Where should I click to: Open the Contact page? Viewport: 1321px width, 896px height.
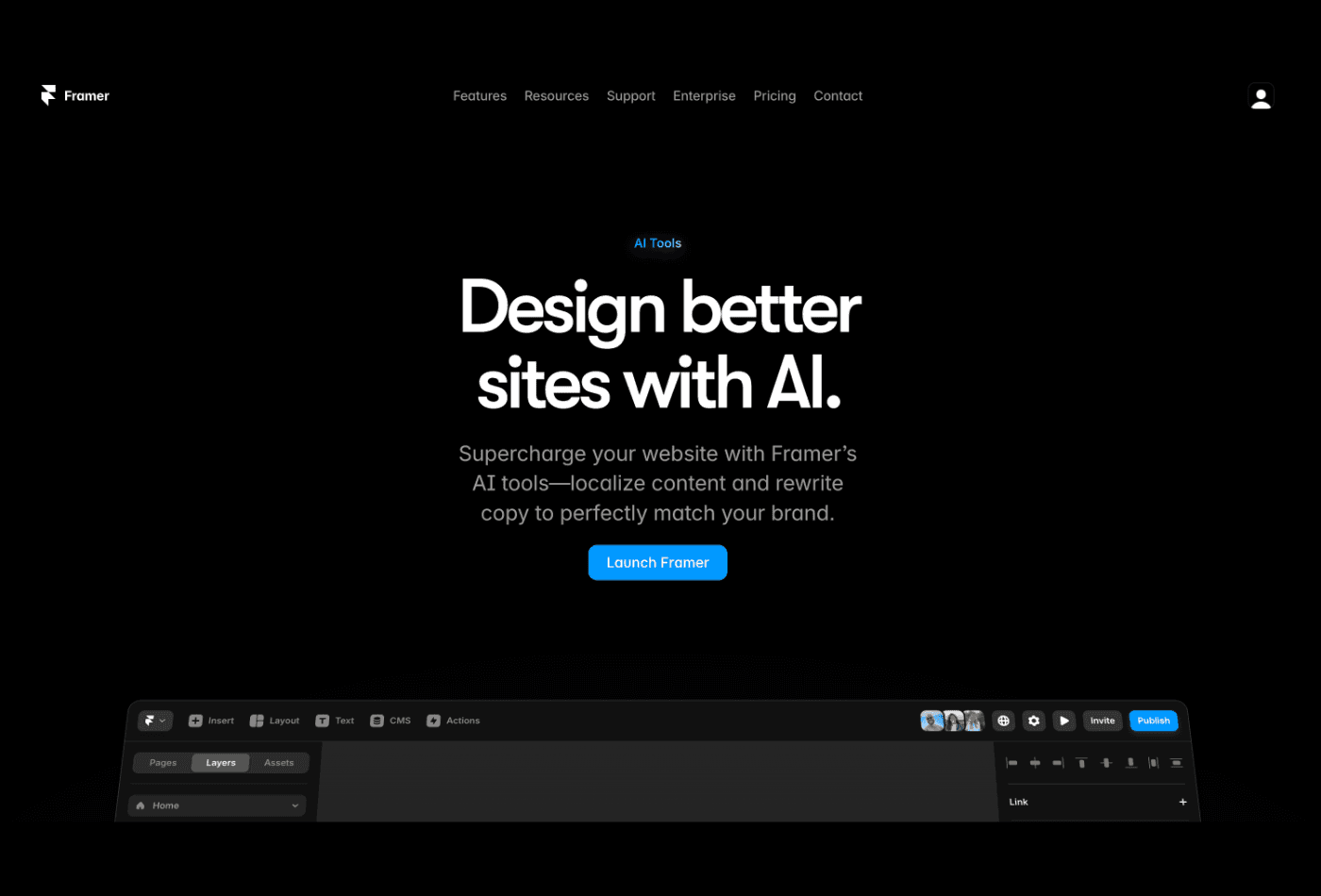tap(838, 95)
